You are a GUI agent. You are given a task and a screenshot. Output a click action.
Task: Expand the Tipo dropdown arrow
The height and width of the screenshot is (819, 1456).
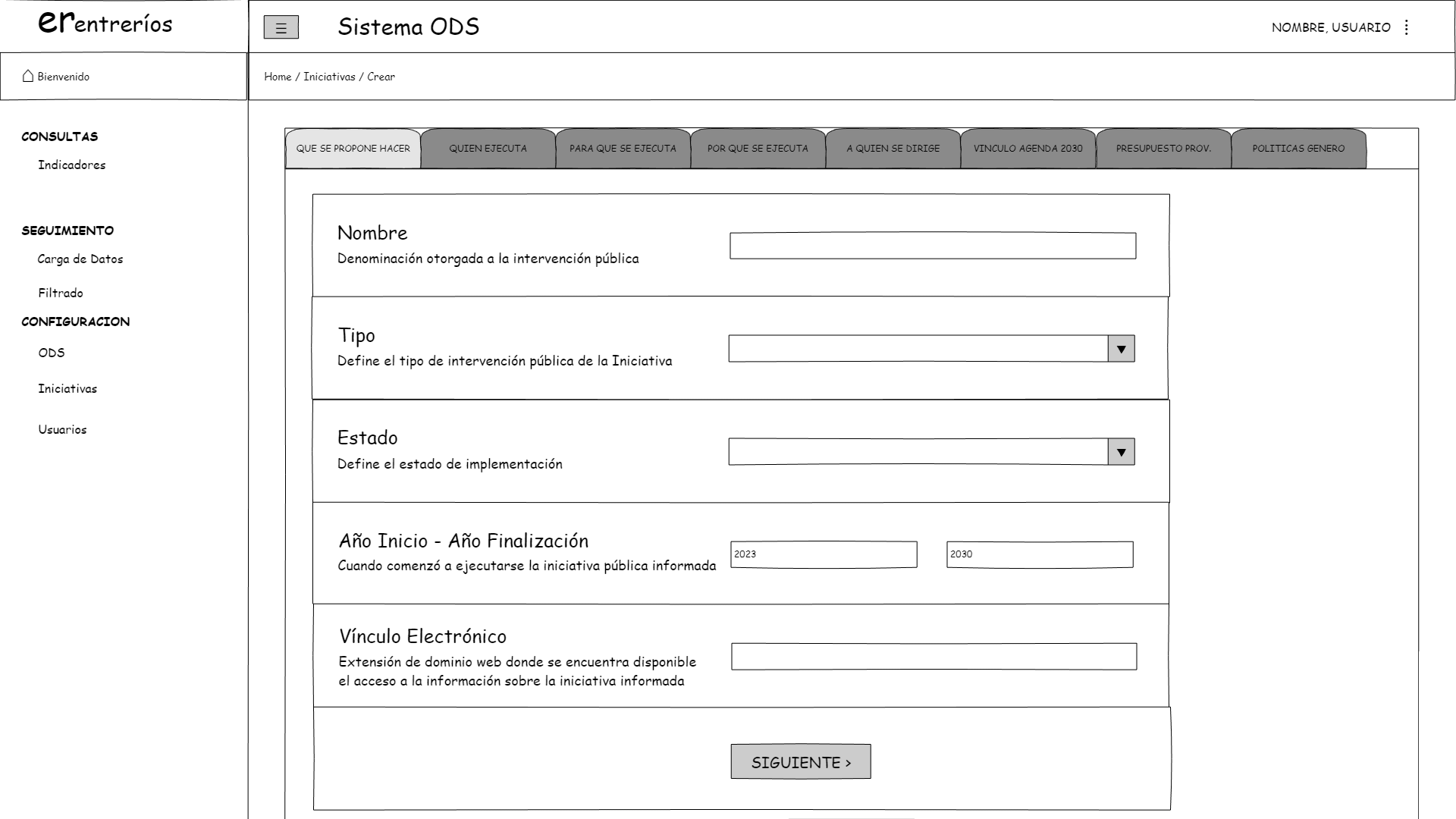pyautogui.click(x=1121, y=349)
